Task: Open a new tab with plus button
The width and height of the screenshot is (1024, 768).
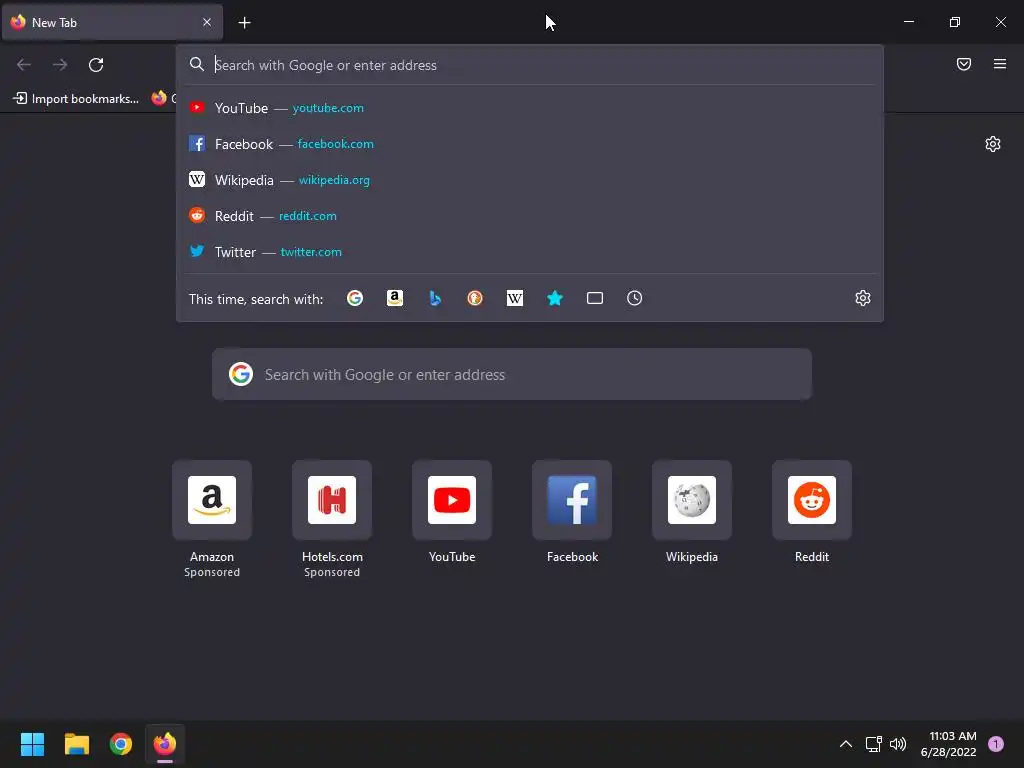Action: 244,23
